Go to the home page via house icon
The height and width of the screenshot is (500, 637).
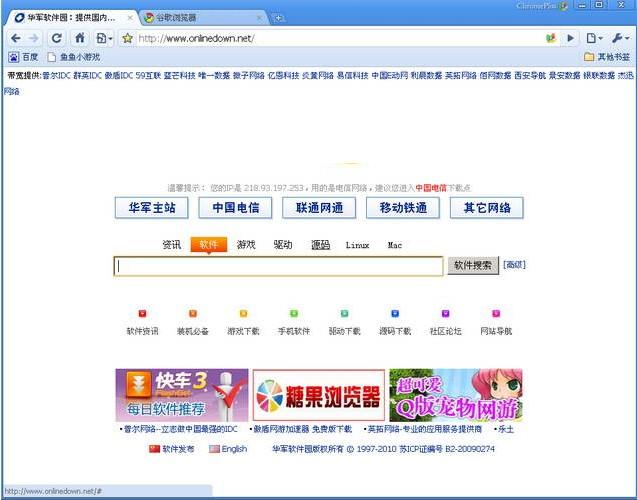pos(80,38)
